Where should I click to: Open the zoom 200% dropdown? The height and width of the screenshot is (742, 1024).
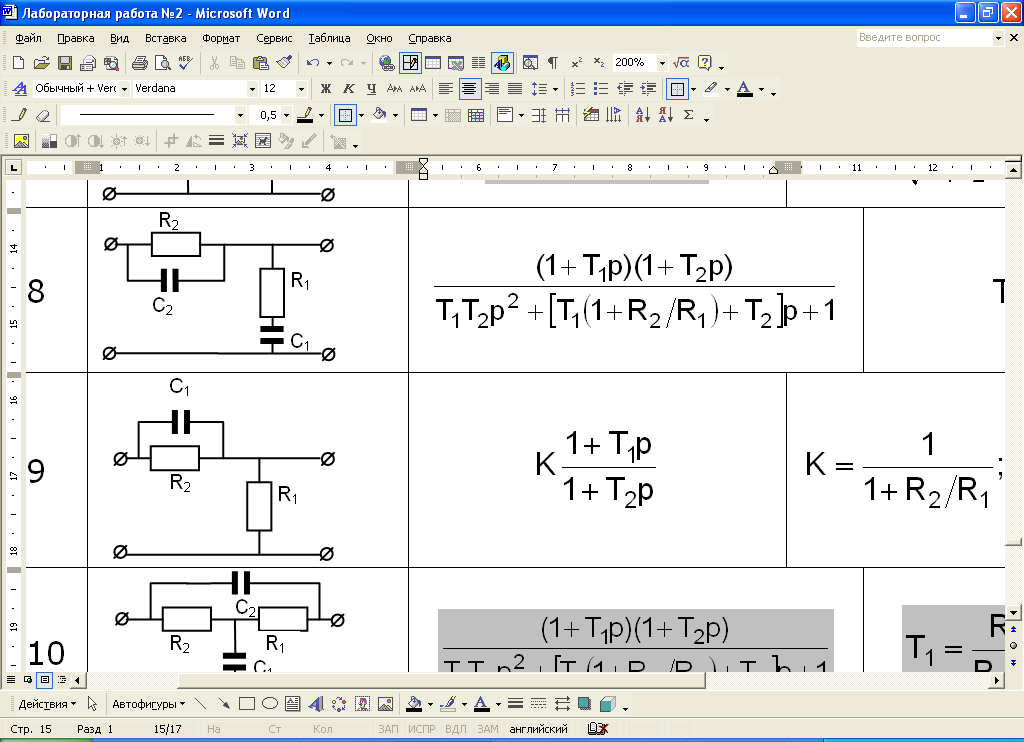[662, 63]
